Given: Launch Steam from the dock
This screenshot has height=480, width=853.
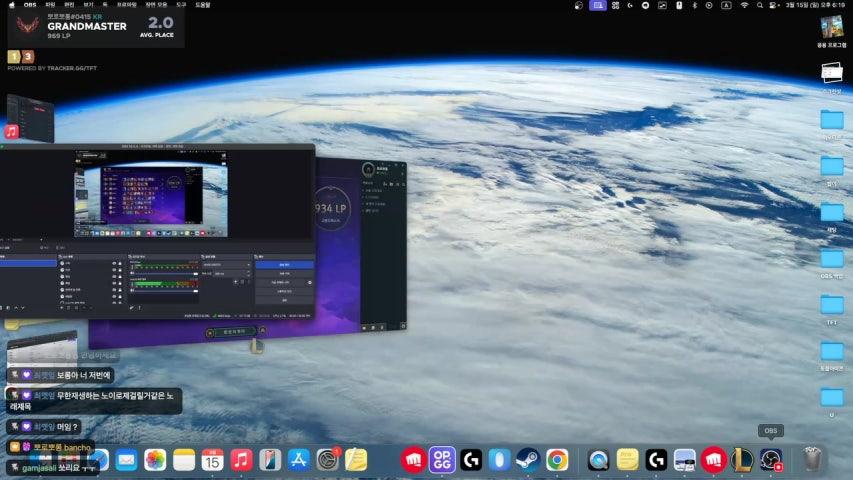Looking at the screenshot, I should [528, 460].
